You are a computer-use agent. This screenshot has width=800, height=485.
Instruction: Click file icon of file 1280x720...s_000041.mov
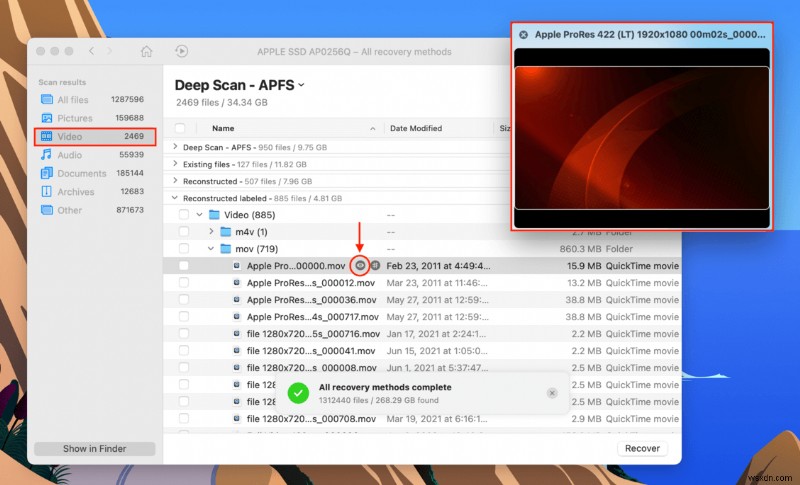tap(237, 350)
